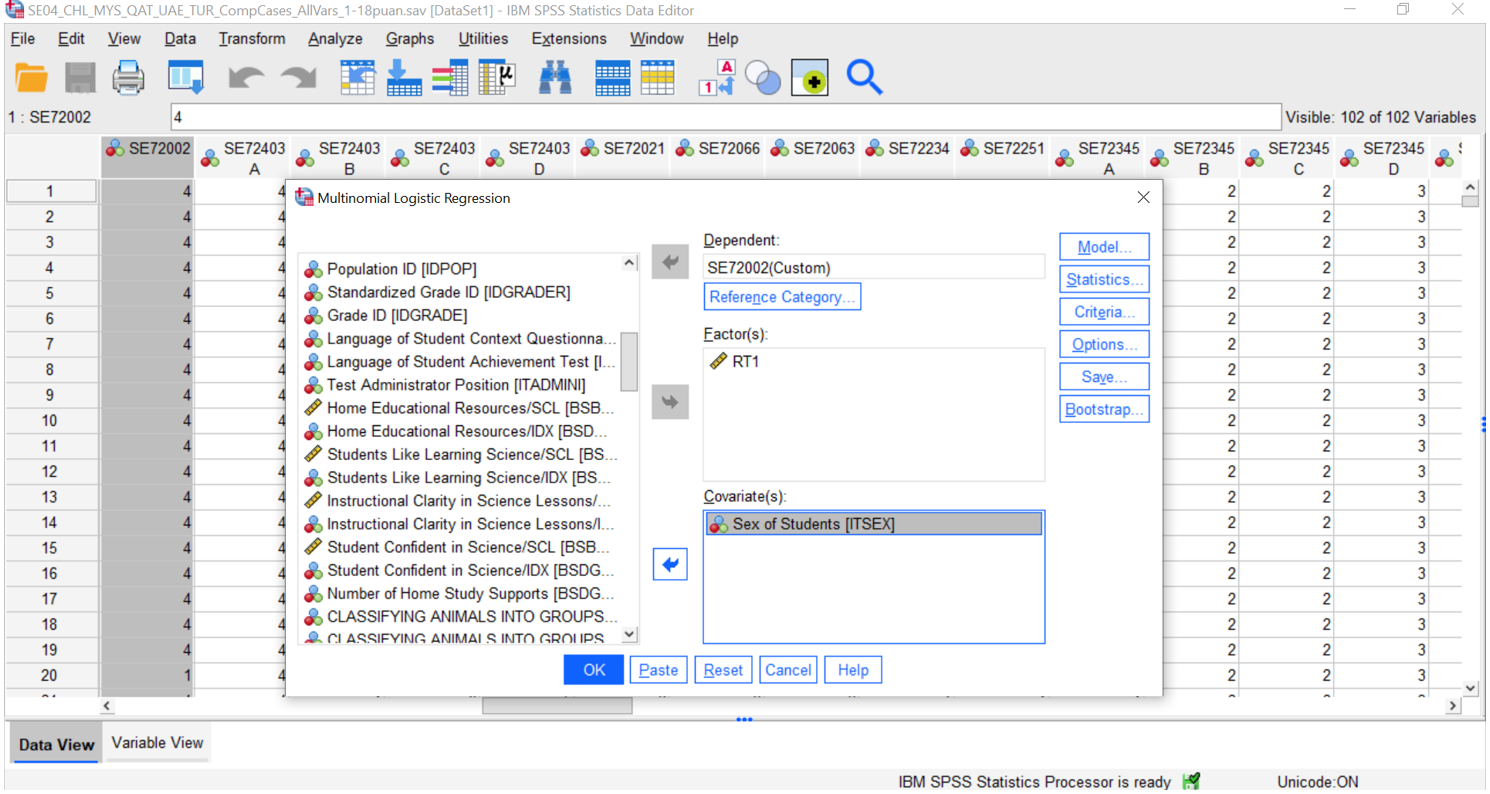Viewport: 1490px width, 794px height.
Task: Click the Dependent field SE72002(Custom)
Action: [x=874, y=268]
